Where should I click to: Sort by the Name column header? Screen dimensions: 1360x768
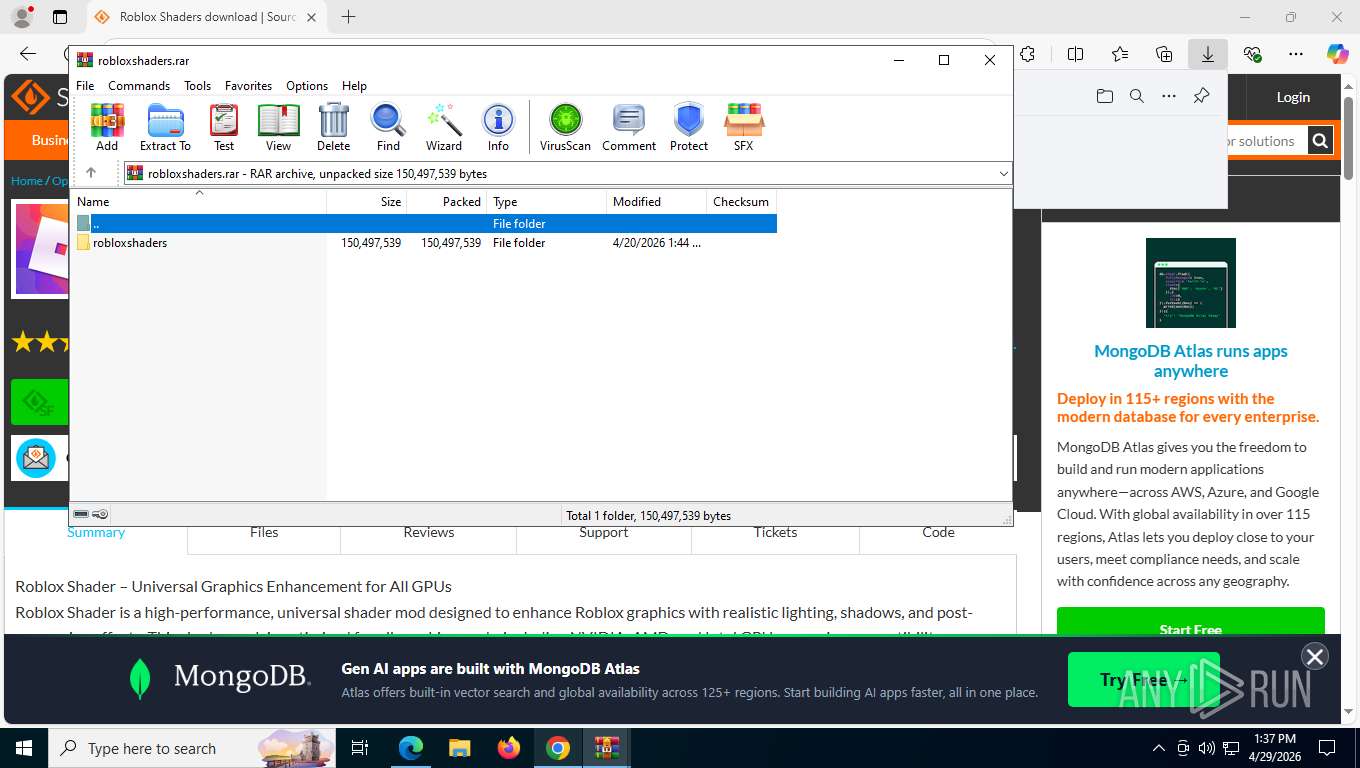(x=198, y=202)
